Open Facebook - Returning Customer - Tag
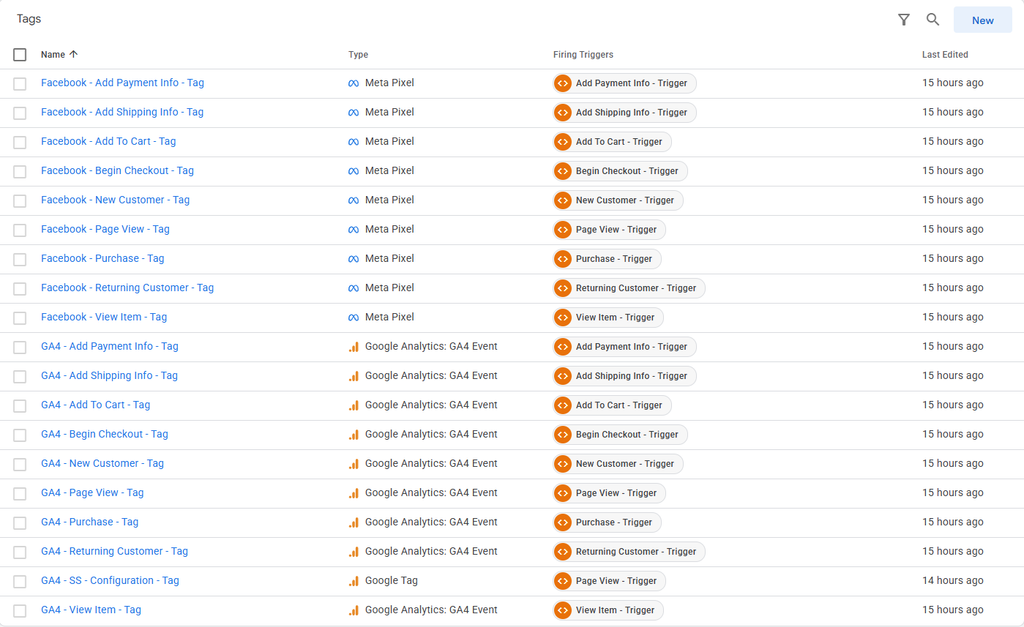 coord(127,288)
